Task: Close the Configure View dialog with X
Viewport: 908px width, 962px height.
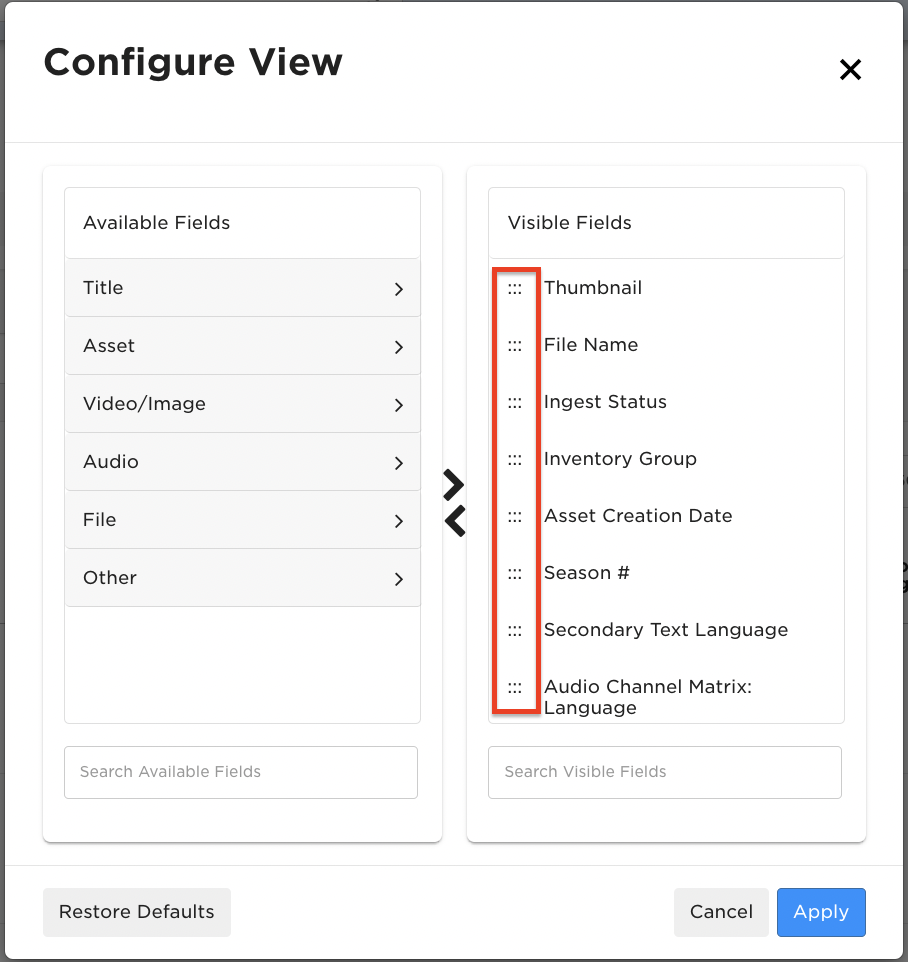Action: pos(850,69)
